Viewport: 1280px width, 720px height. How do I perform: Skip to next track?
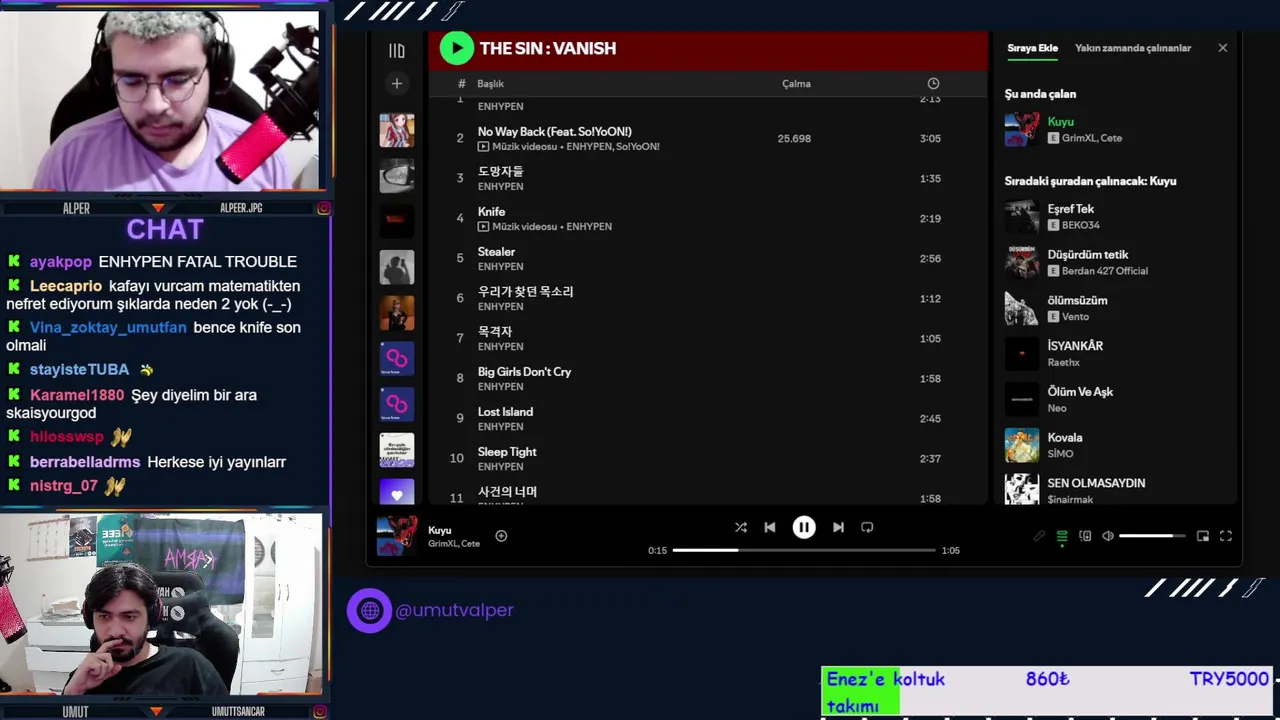coord(838,527)
